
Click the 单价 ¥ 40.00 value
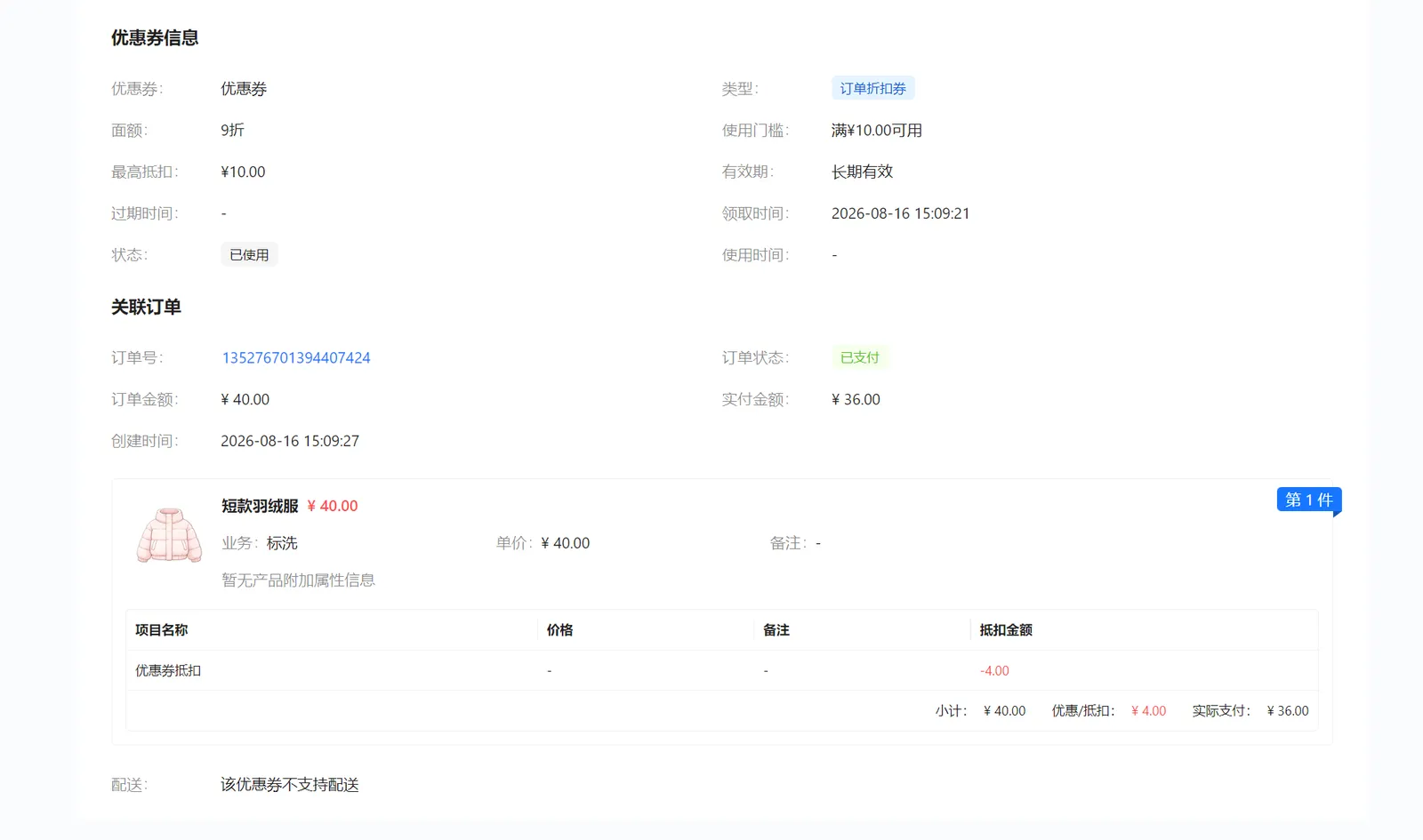[565, 542]
